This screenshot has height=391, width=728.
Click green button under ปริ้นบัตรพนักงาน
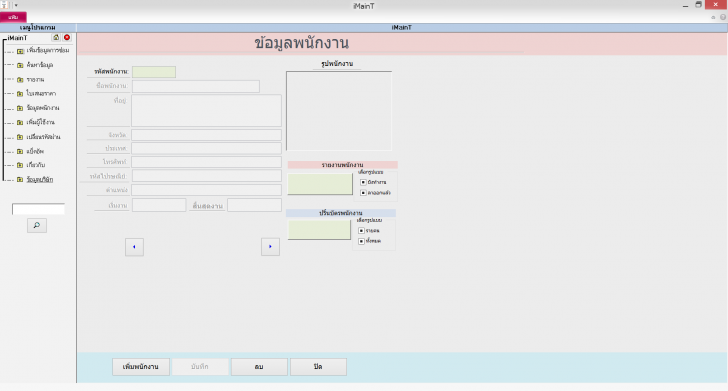[x=319, y=230]
